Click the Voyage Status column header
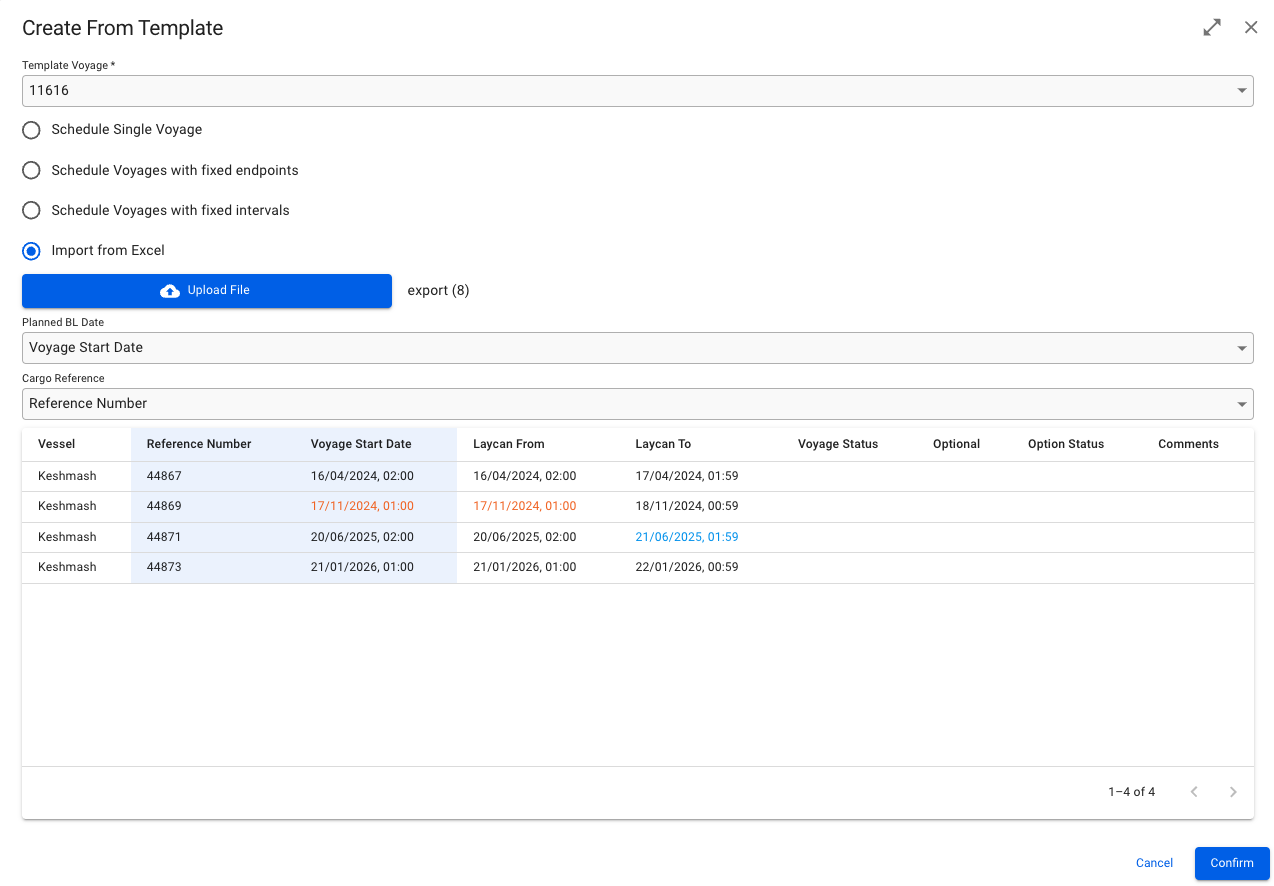This screenshot has height=886, width=1274. tap(837, 444)
